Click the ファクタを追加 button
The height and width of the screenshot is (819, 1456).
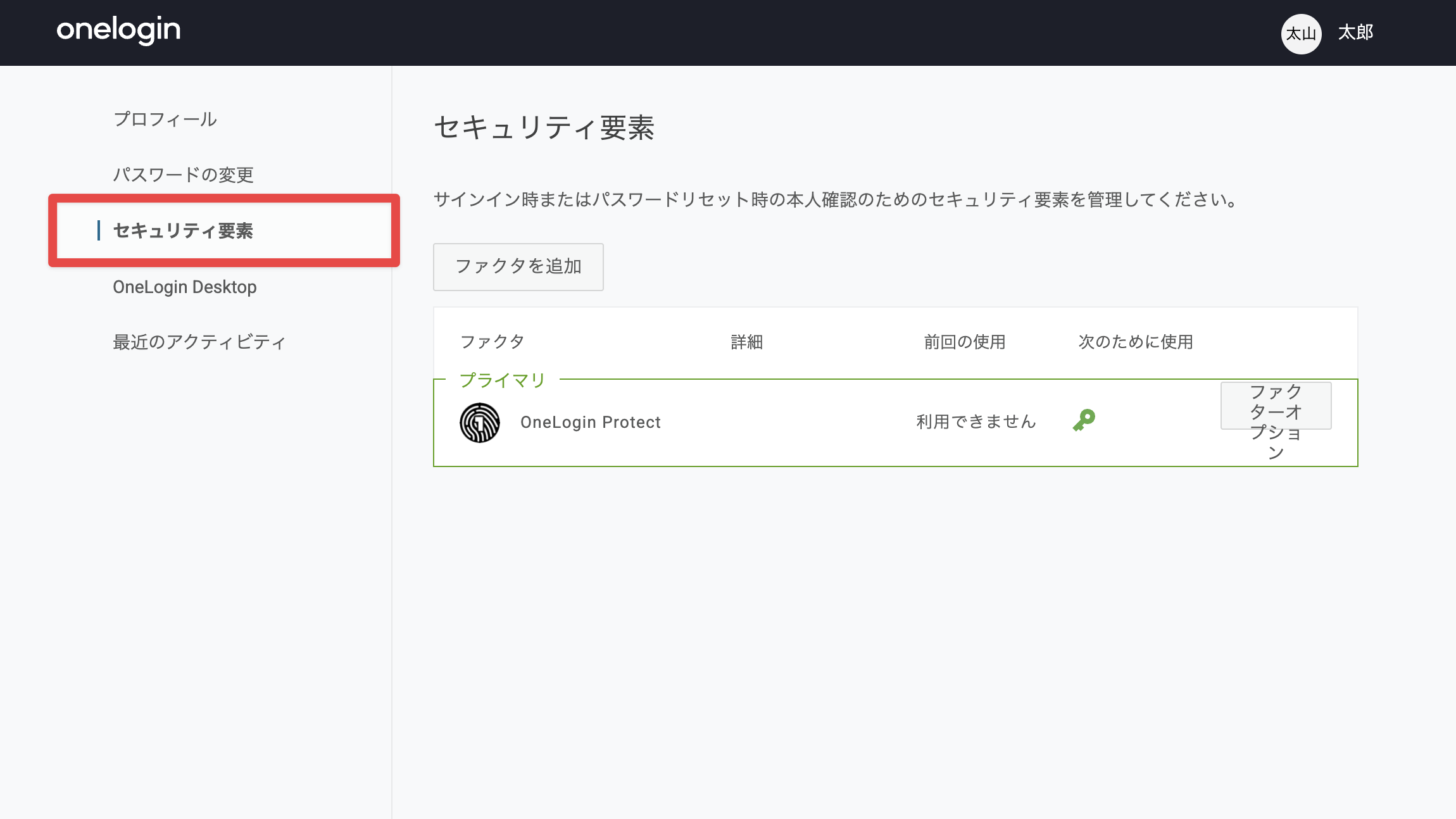[518, 266]
